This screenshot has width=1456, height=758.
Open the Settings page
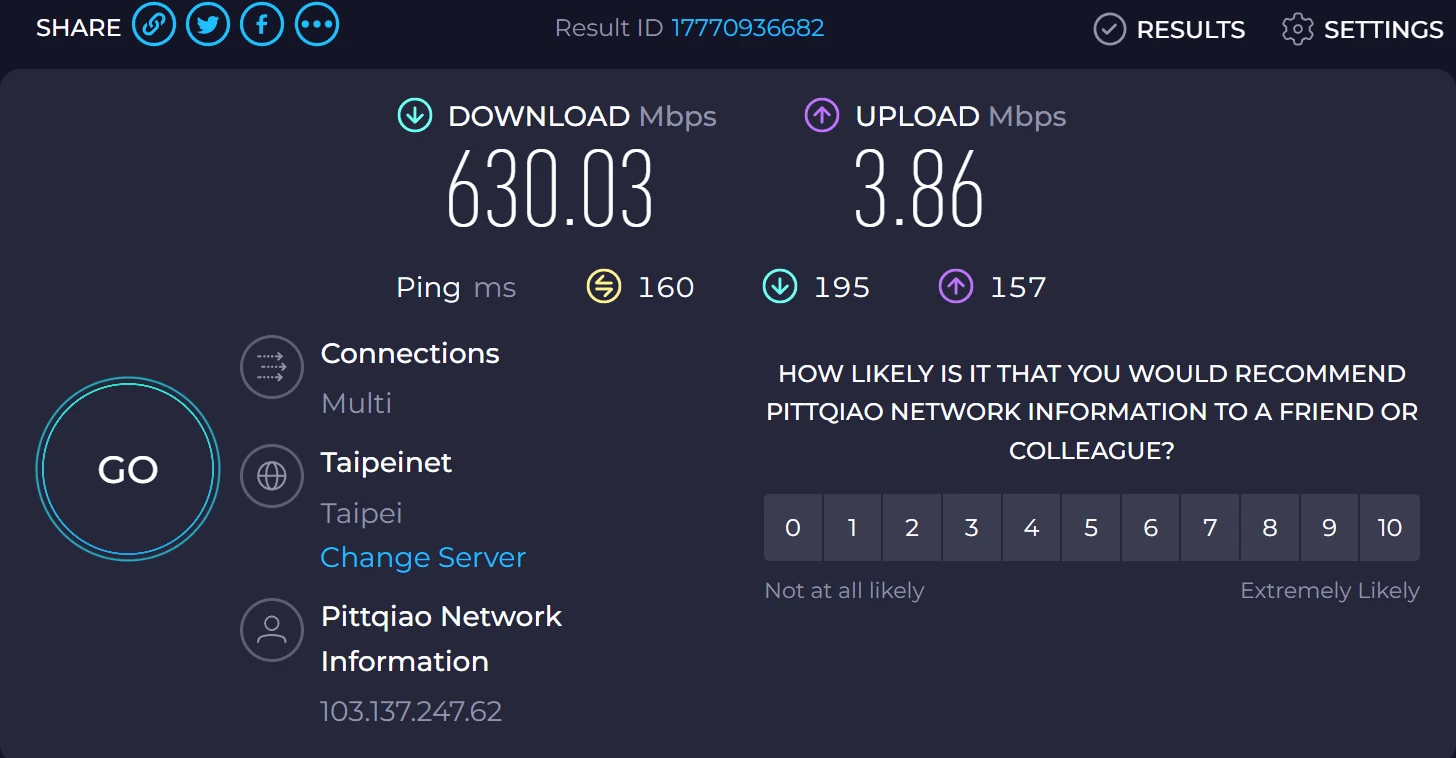tap(1362, 29)
